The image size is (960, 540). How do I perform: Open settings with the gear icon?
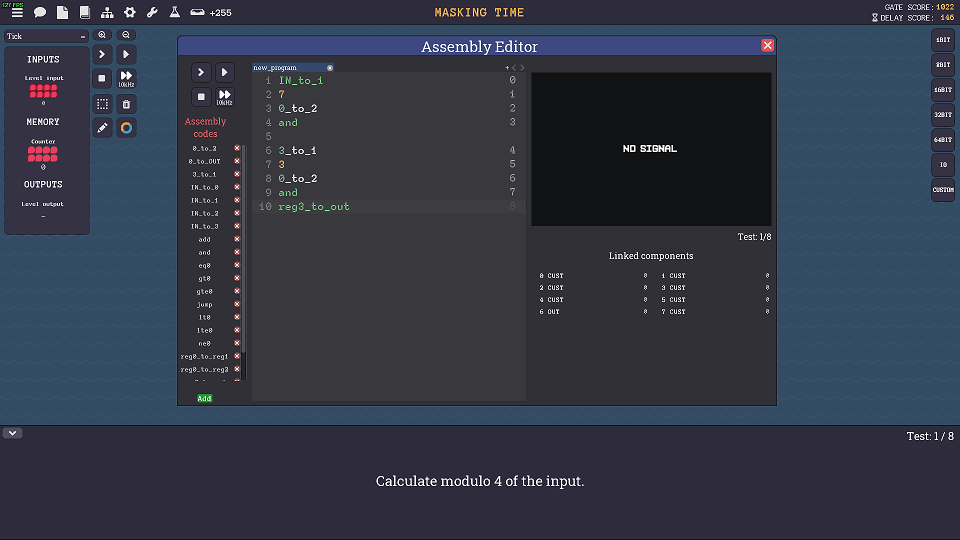130,13
